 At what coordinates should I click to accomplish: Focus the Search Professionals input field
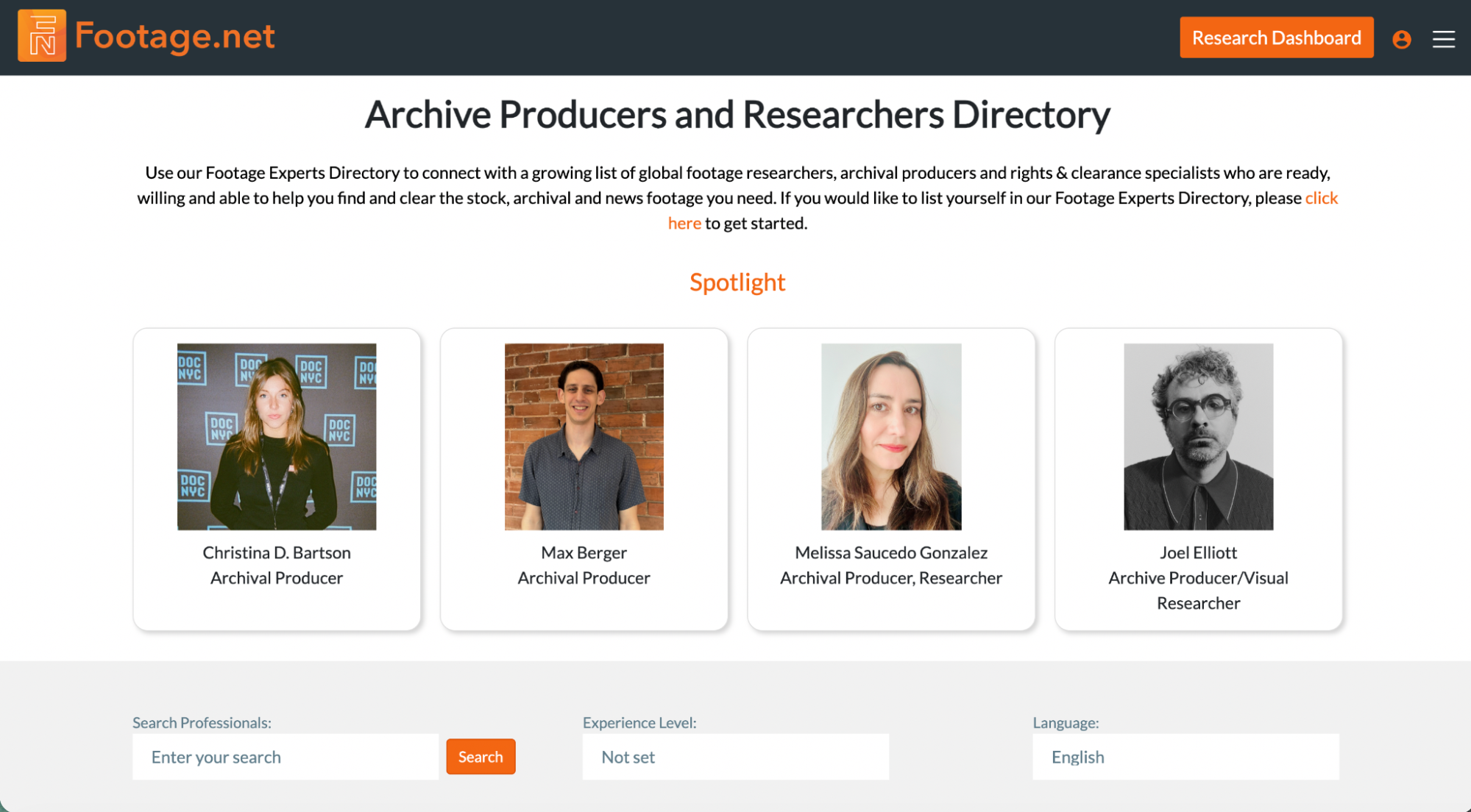pos(286,757)
